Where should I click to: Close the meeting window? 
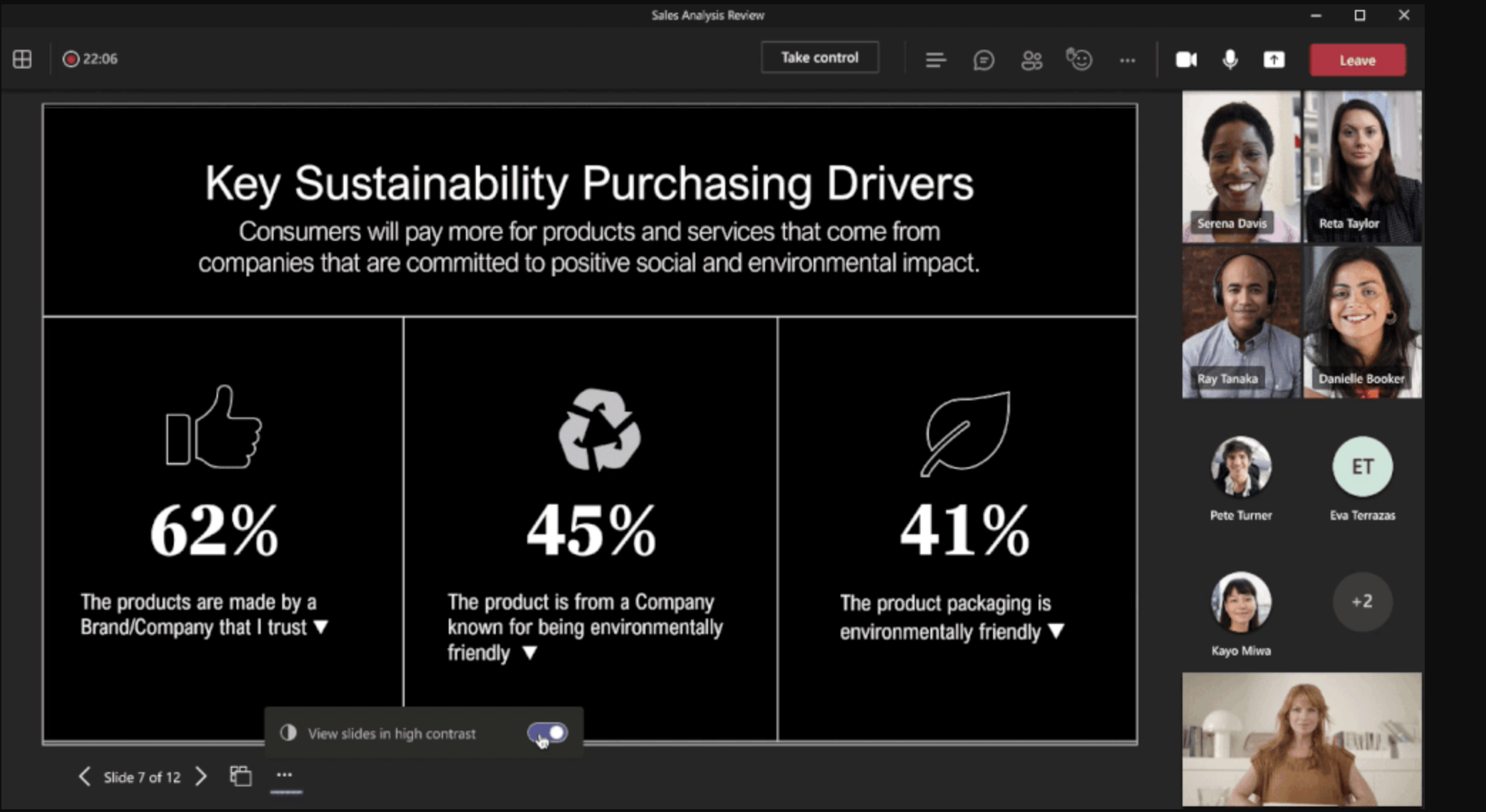(x=1404, y=15)
